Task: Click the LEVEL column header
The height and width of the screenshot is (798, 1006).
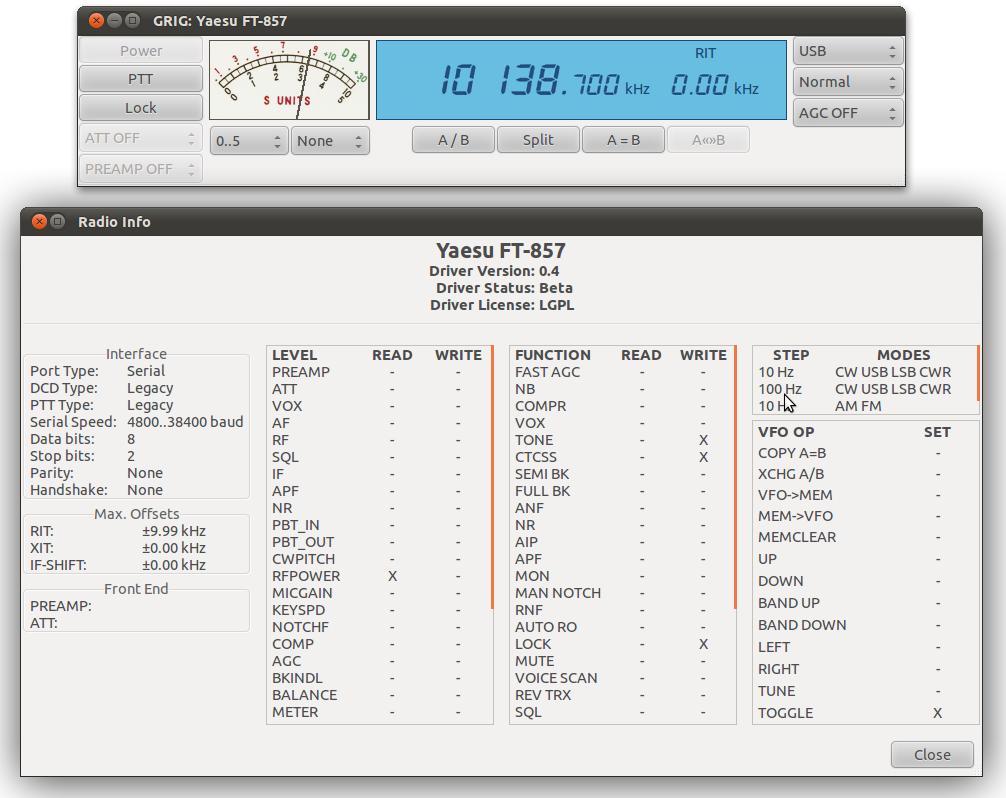Action: (x=294, y=355)
